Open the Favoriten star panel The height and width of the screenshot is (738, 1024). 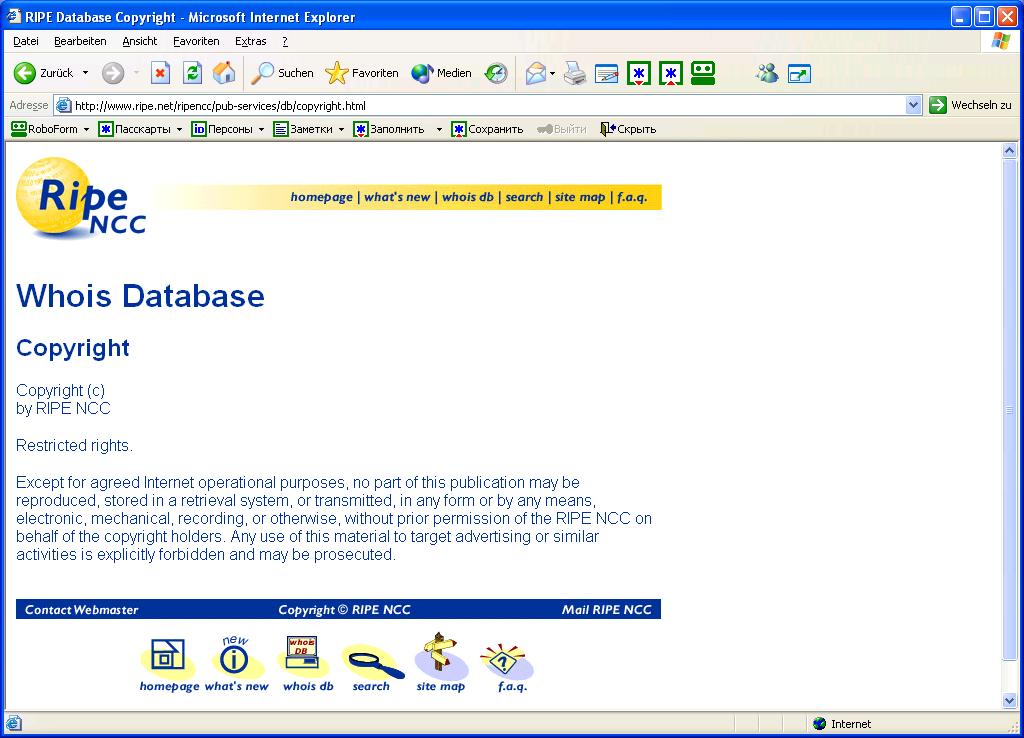[362, 73]
